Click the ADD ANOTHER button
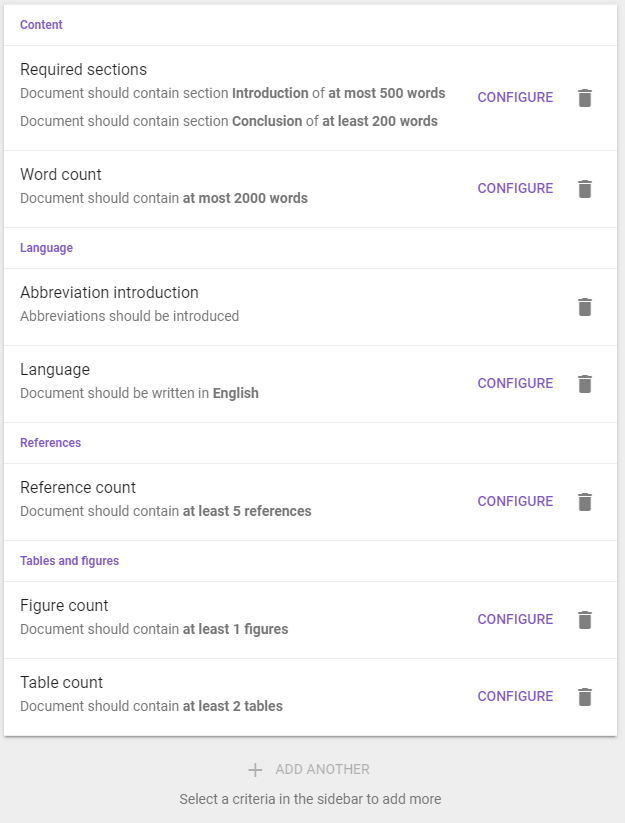 [309, 769]
